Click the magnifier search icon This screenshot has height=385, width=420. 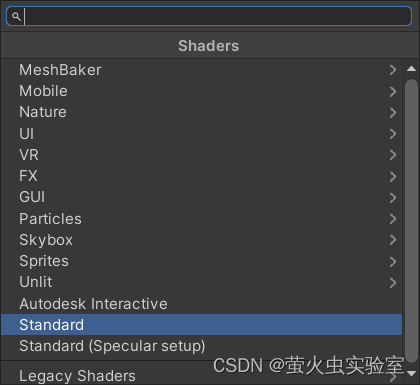pyautogui.click(x=16, y=16)
